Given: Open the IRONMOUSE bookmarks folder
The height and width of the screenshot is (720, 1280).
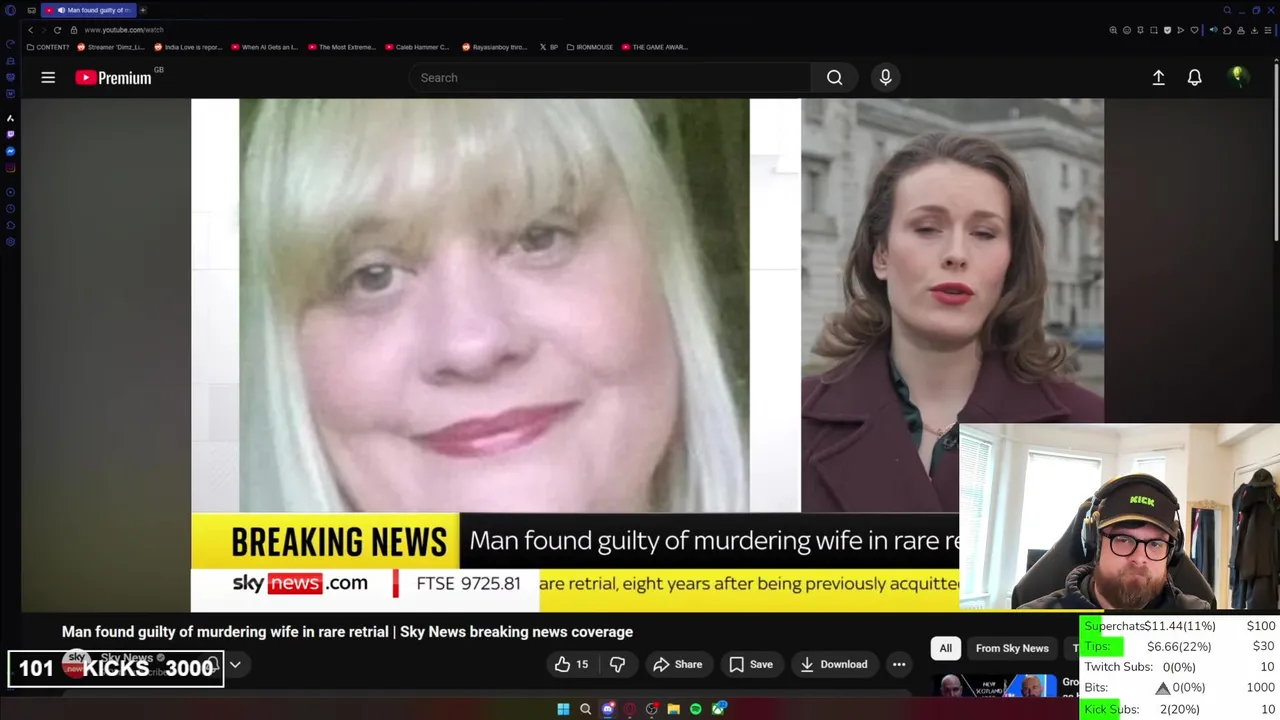Looking at the screenshot, I should coord(590,47).
